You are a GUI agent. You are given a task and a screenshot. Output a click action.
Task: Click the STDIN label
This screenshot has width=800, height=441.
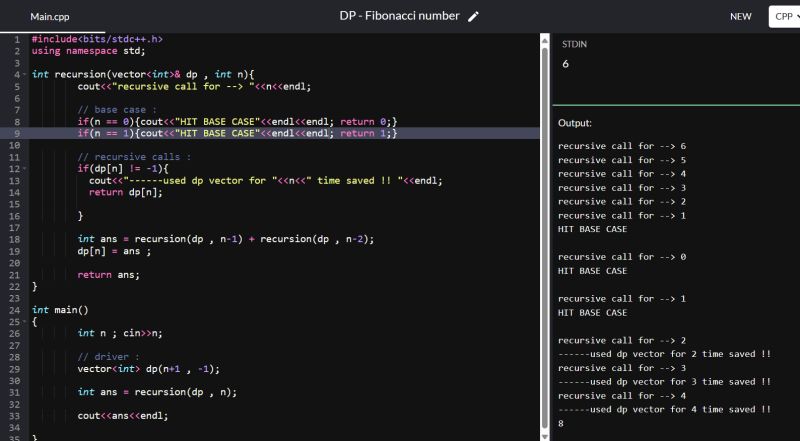coord(574,44)
